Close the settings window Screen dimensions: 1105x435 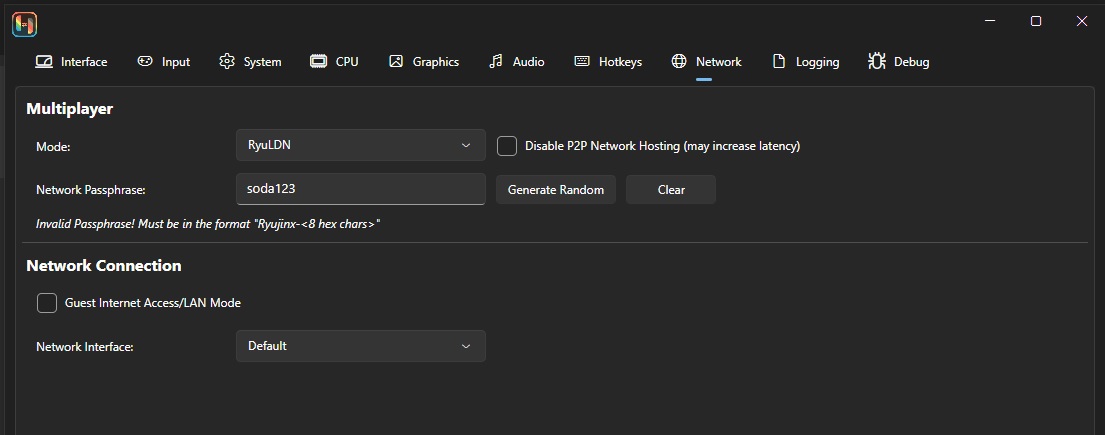point(1082,21)
